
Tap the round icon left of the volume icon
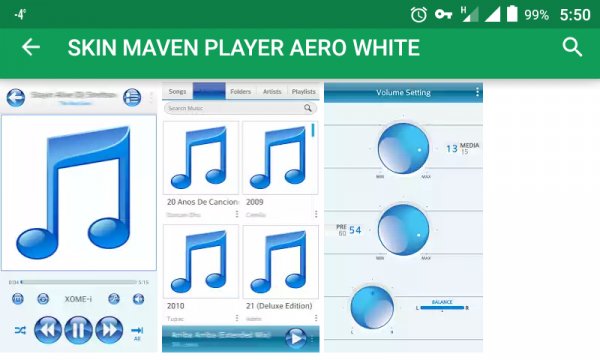tap(114, 299)
